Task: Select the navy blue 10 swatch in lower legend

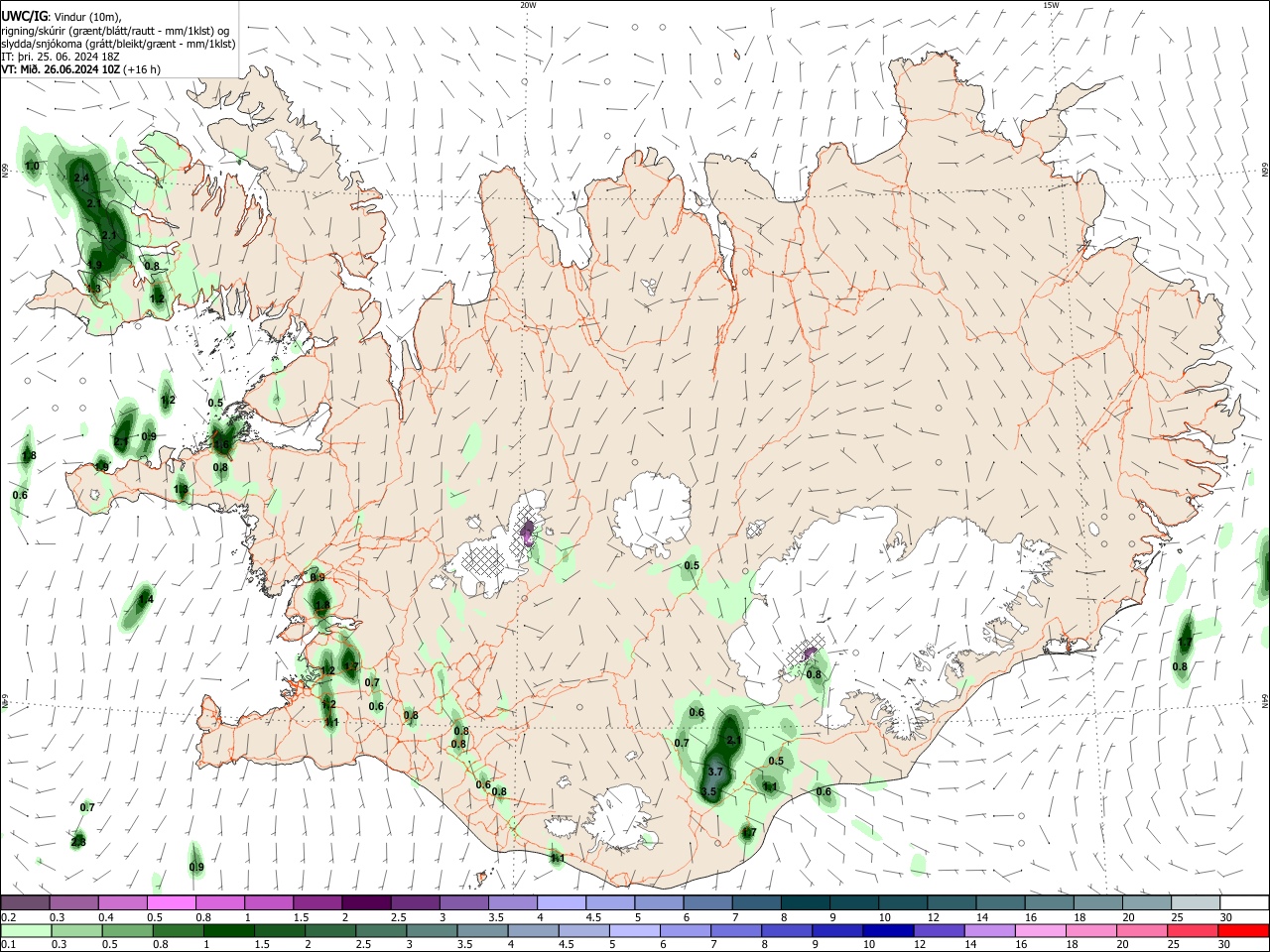Action: [888, 930]
